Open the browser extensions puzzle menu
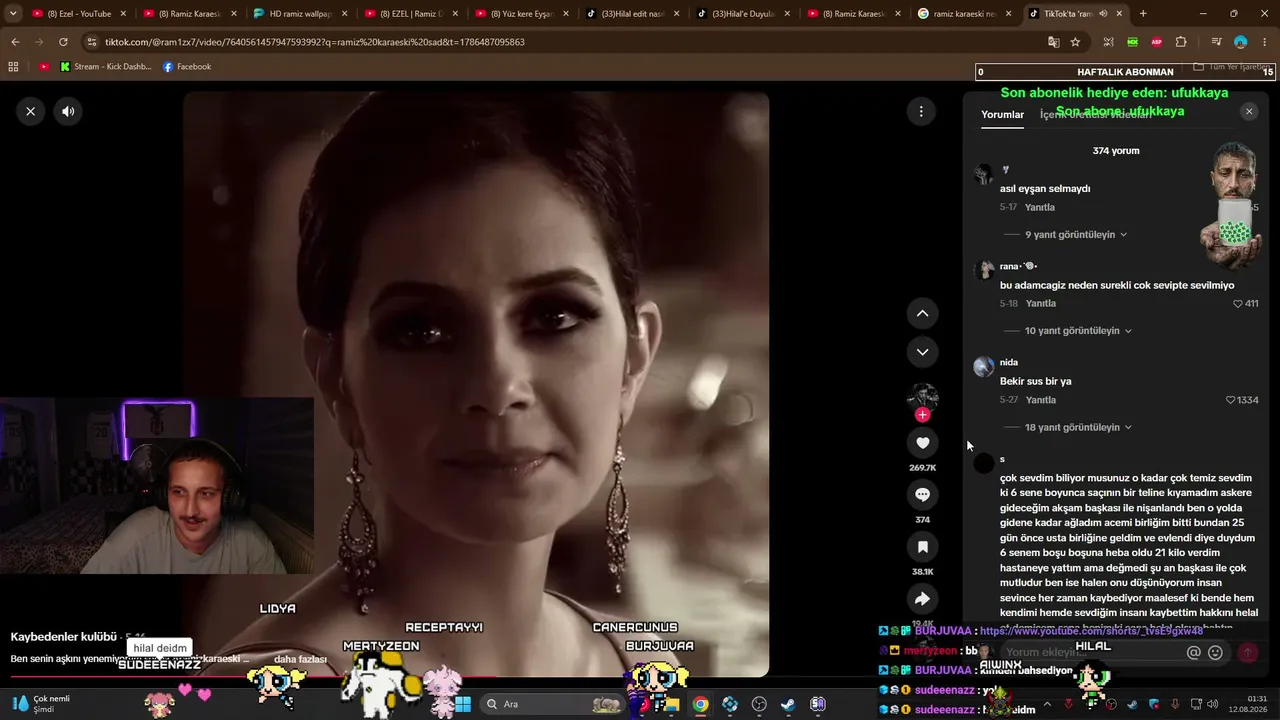Screen dimensions: 1280x720 click(1181, 42)
